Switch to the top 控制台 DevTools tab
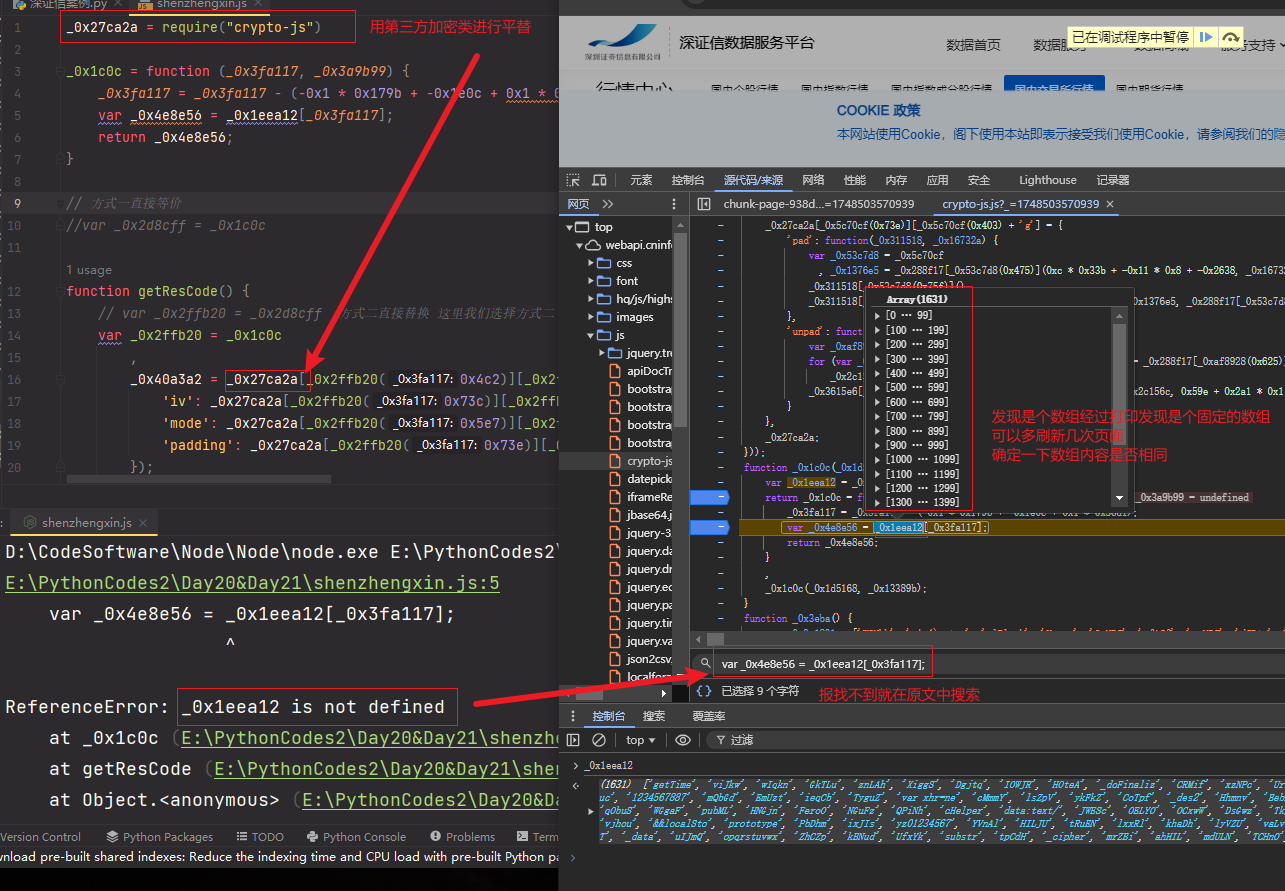1285x891 pixels. 688,180
